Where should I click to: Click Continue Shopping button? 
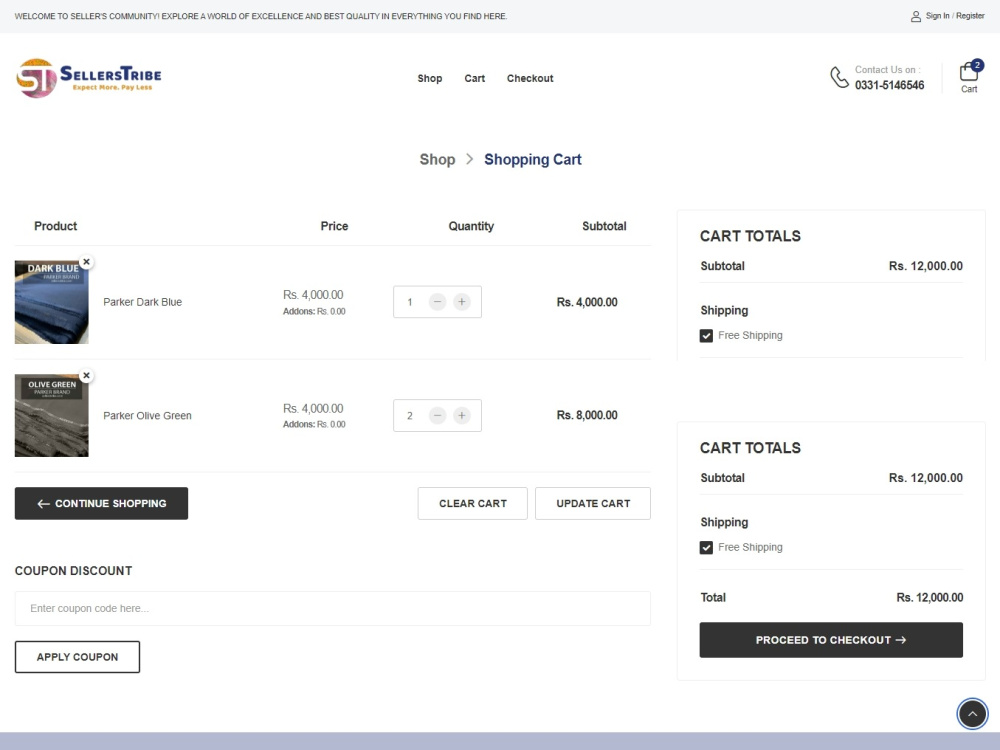[x=101, y=503]
